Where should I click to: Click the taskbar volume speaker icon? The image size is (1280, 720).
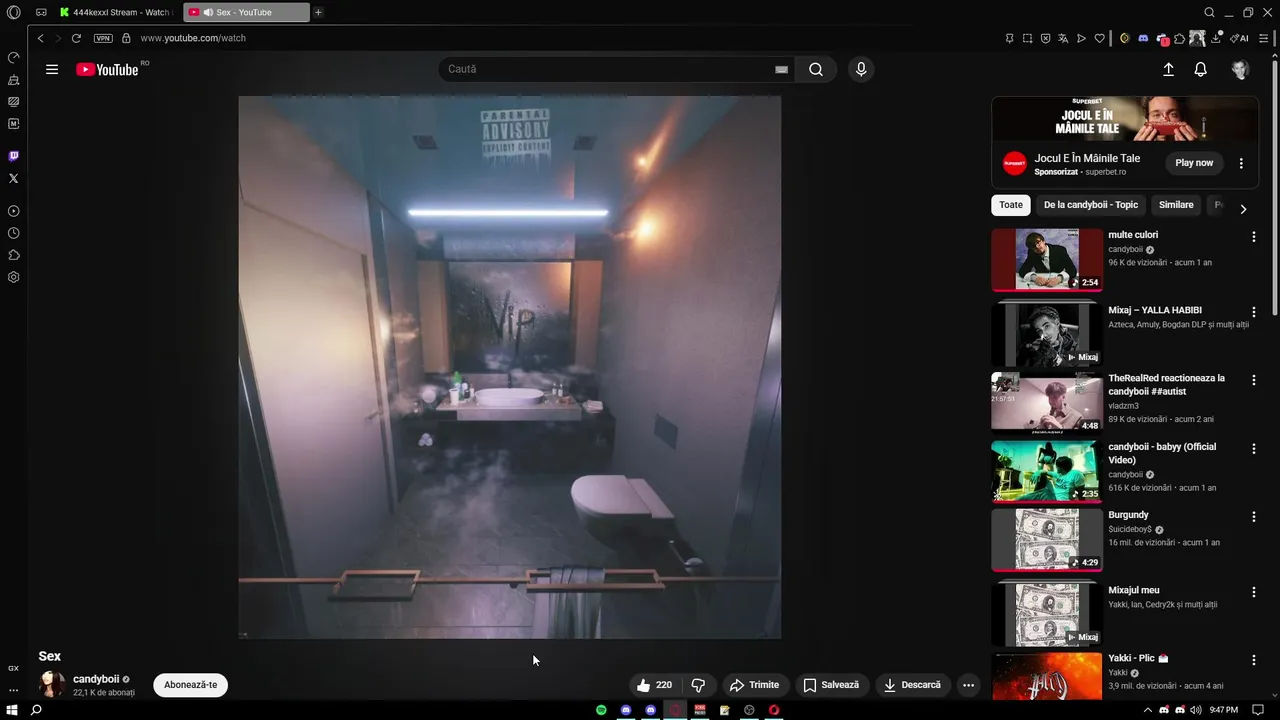pyautogui.click(x=1195, y=710)
